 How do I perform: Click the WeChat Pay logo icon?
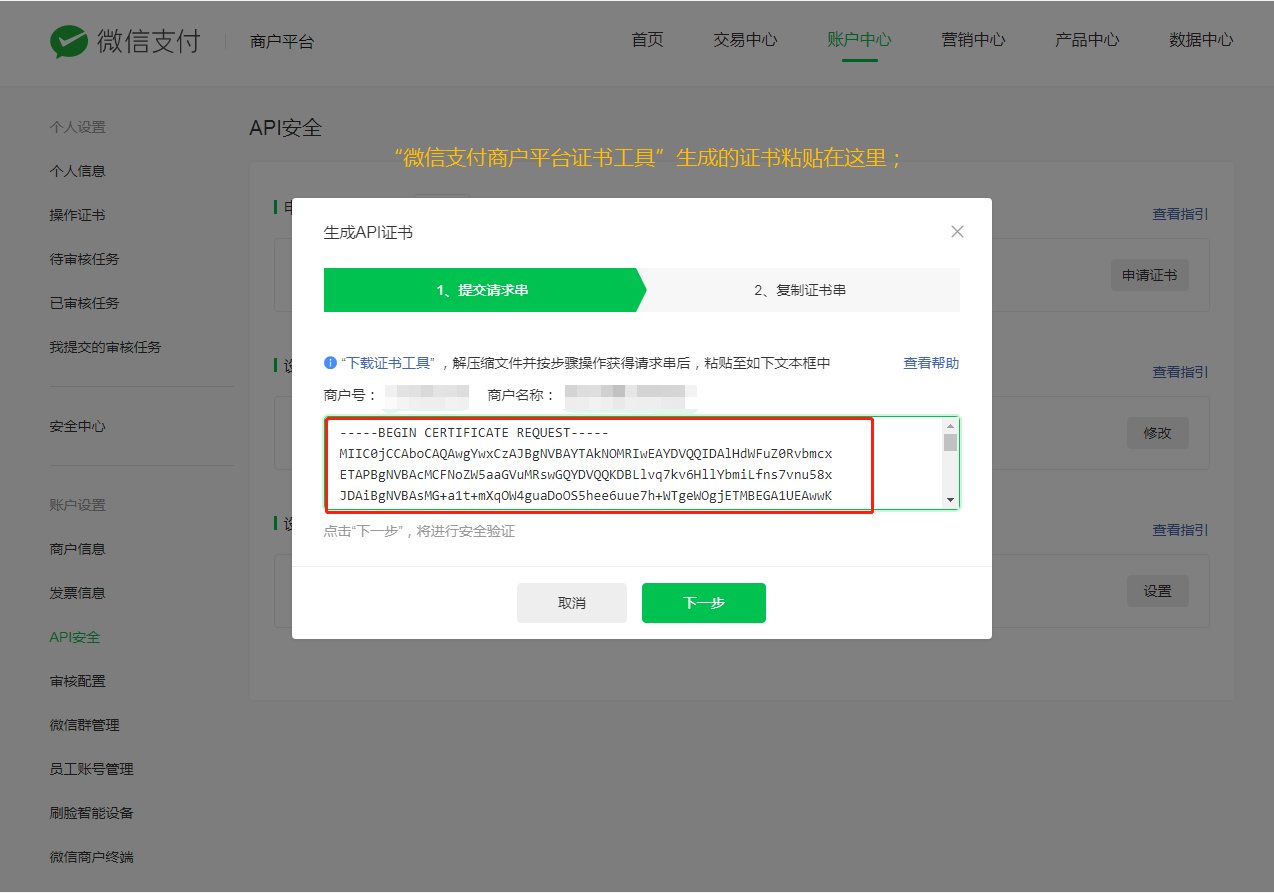click(69, 41)
